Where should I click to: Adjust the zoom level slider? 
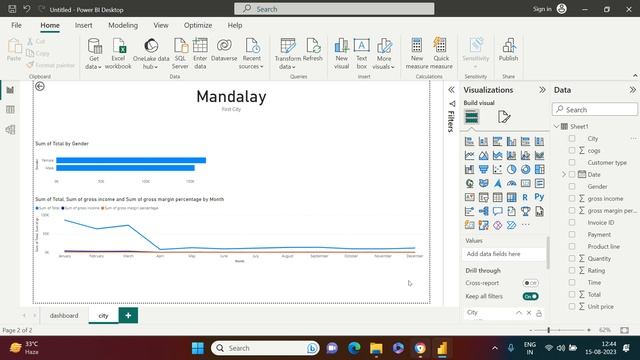[549, 330]
